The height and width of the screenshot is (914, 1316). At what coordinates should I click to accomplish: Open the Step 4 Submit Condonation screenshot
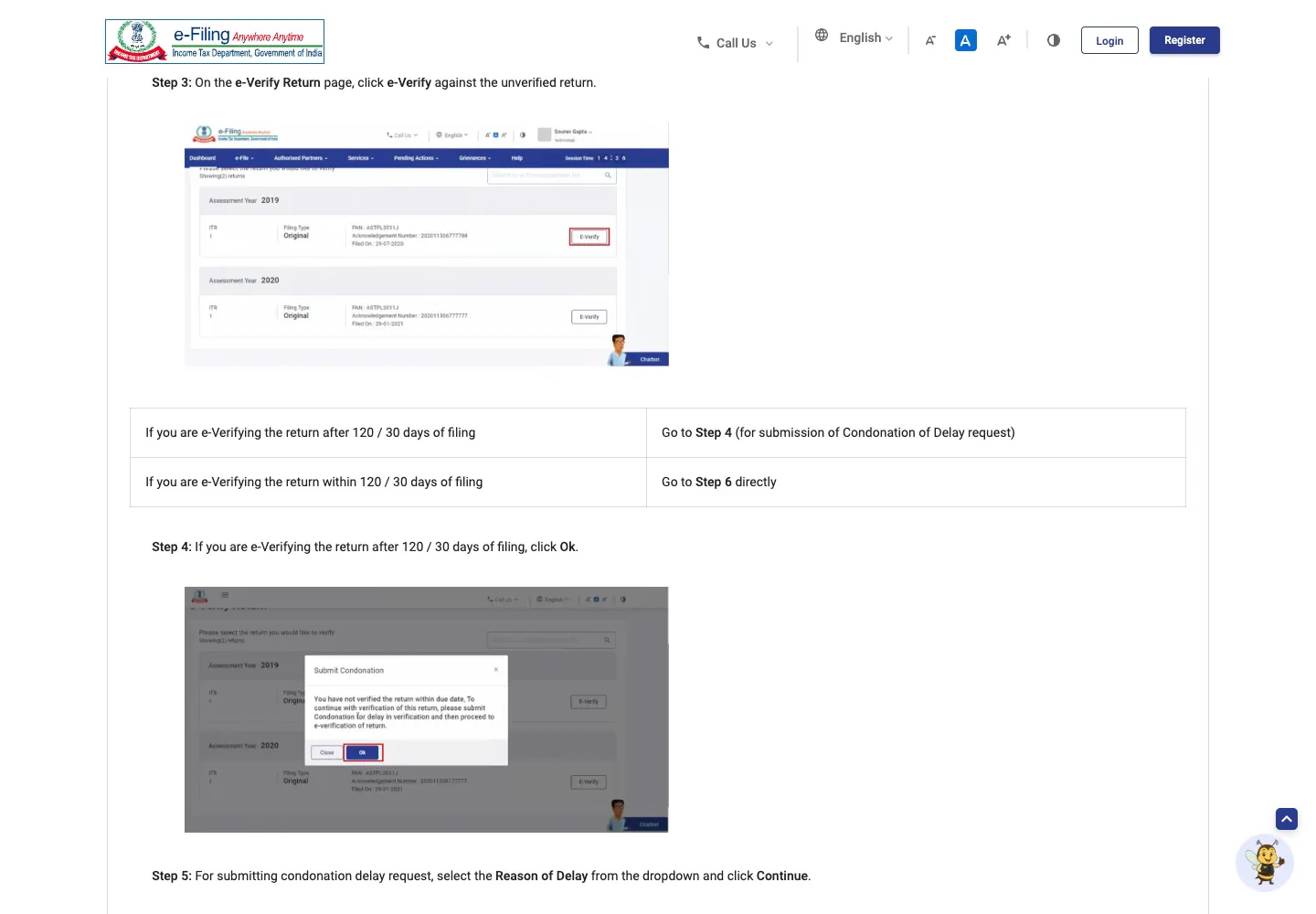tap(427, 709)
